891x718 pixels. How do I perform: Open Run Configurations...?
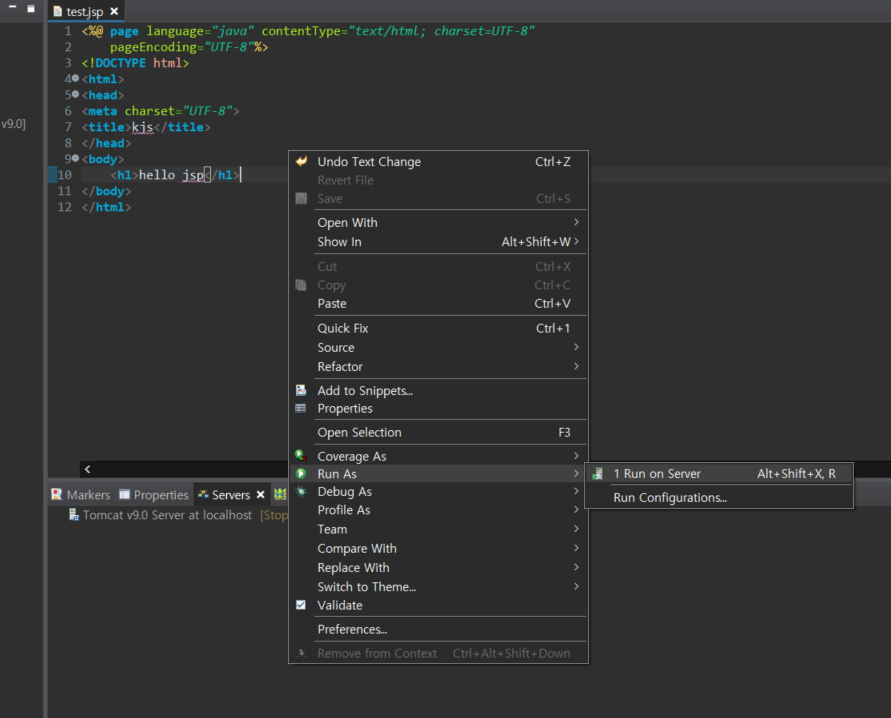(669, 498)
